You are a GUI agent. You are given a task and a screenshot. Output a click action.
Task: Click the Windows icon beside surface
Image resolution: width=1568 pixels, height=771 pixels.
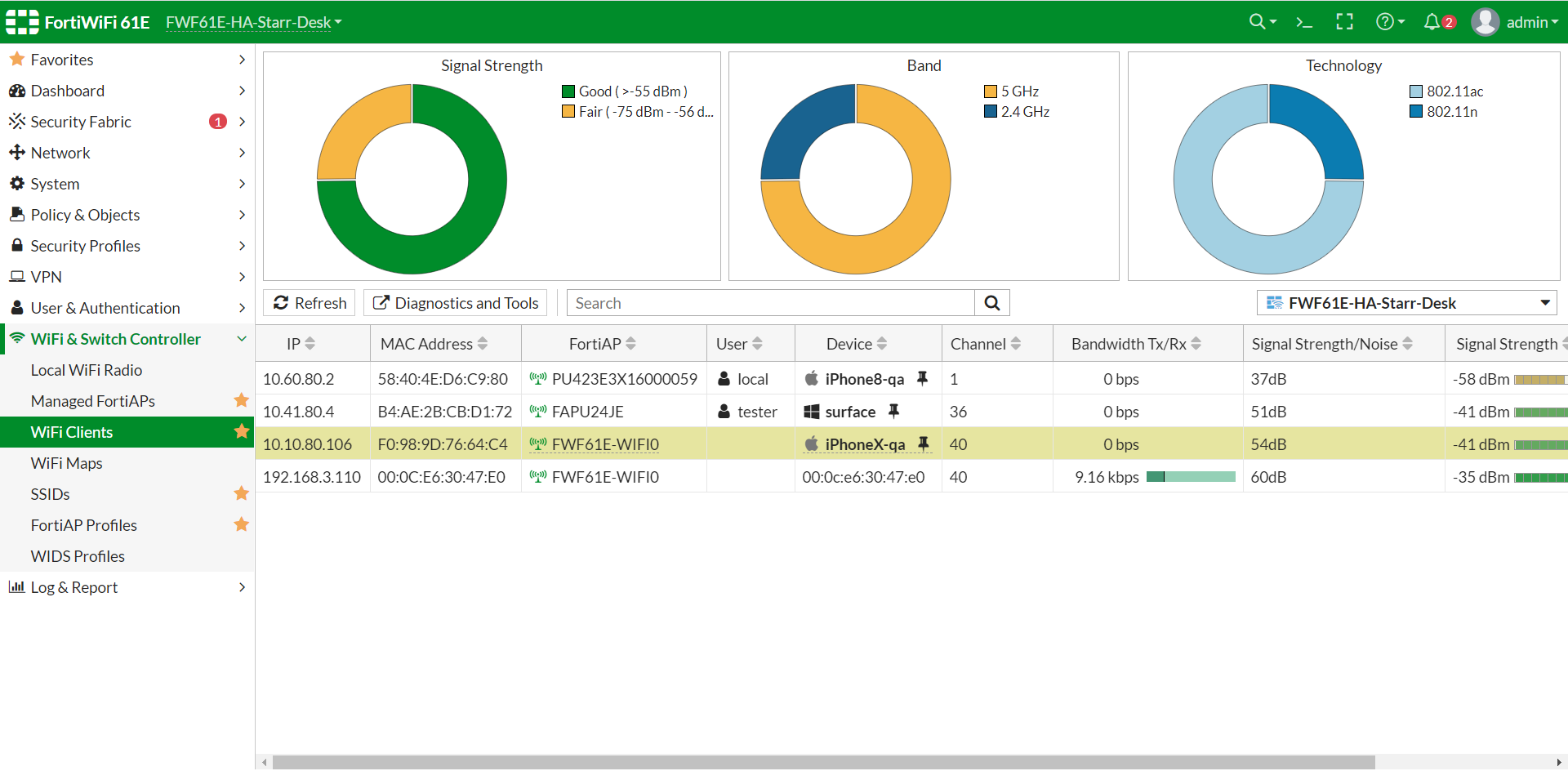811,412
